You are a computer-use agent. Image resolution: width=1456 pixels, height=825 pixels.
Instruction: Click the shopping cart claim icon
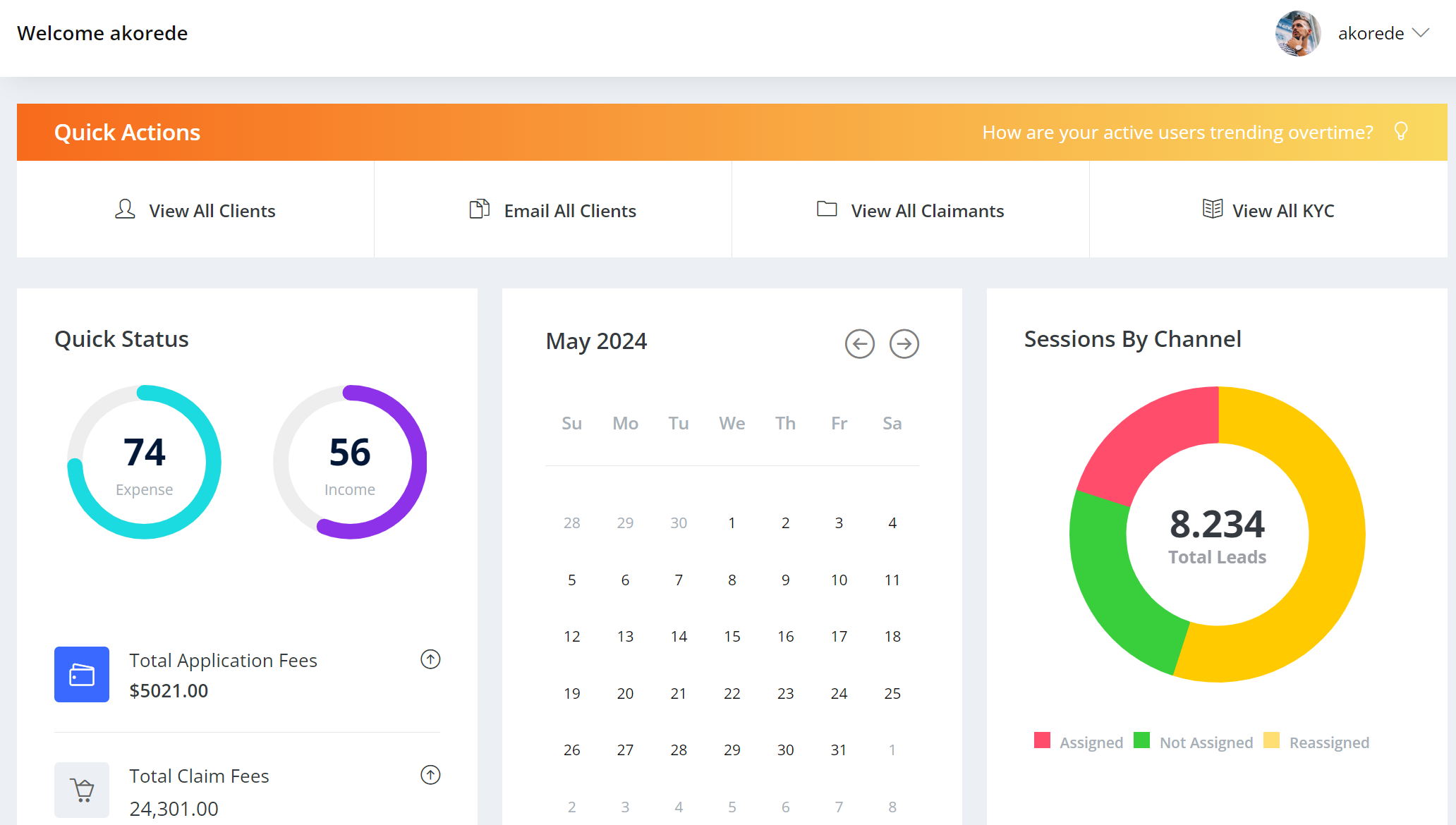click(x=82, y=789)
